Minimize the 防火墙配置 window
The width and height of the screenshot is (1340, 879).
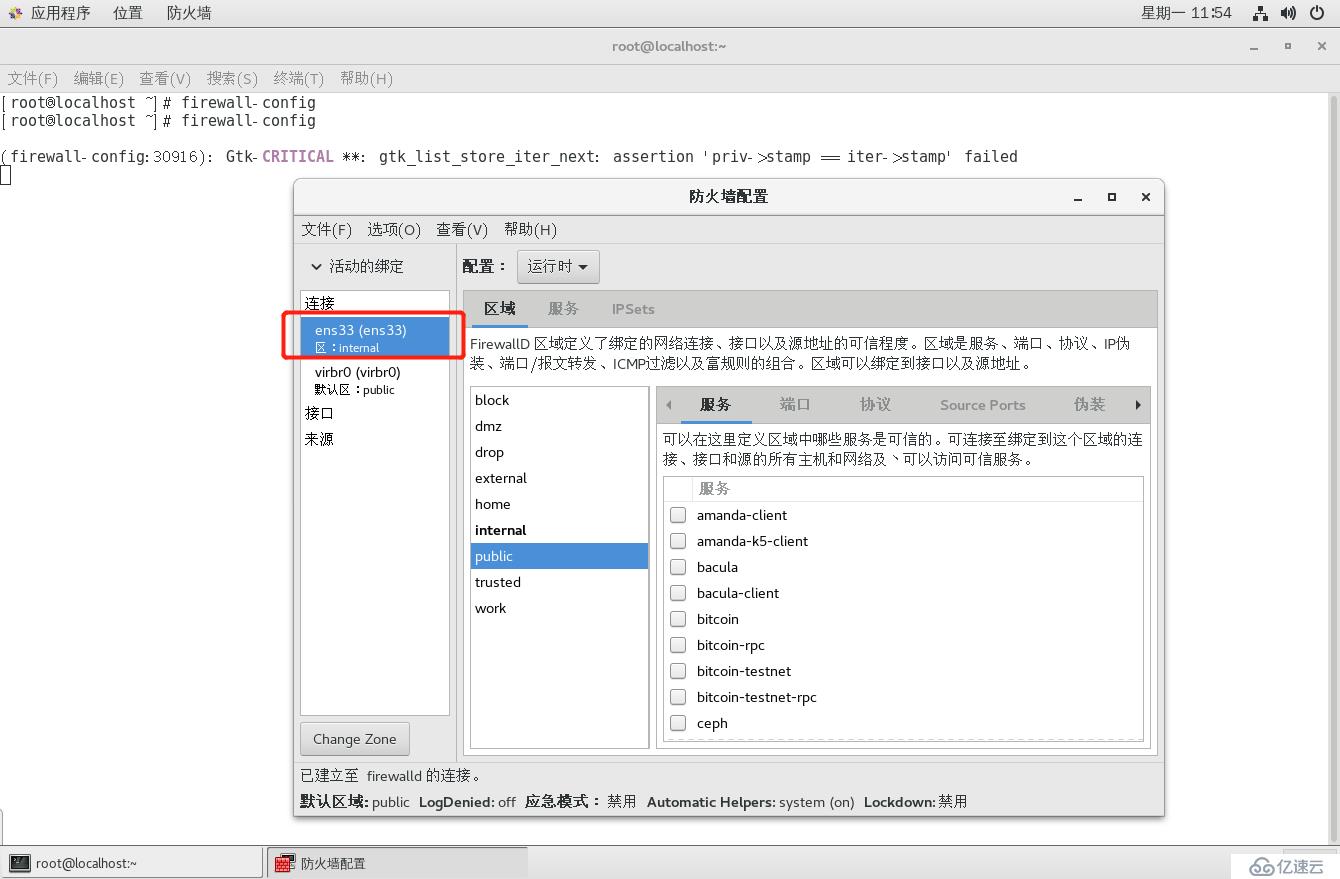point(1078,198)
